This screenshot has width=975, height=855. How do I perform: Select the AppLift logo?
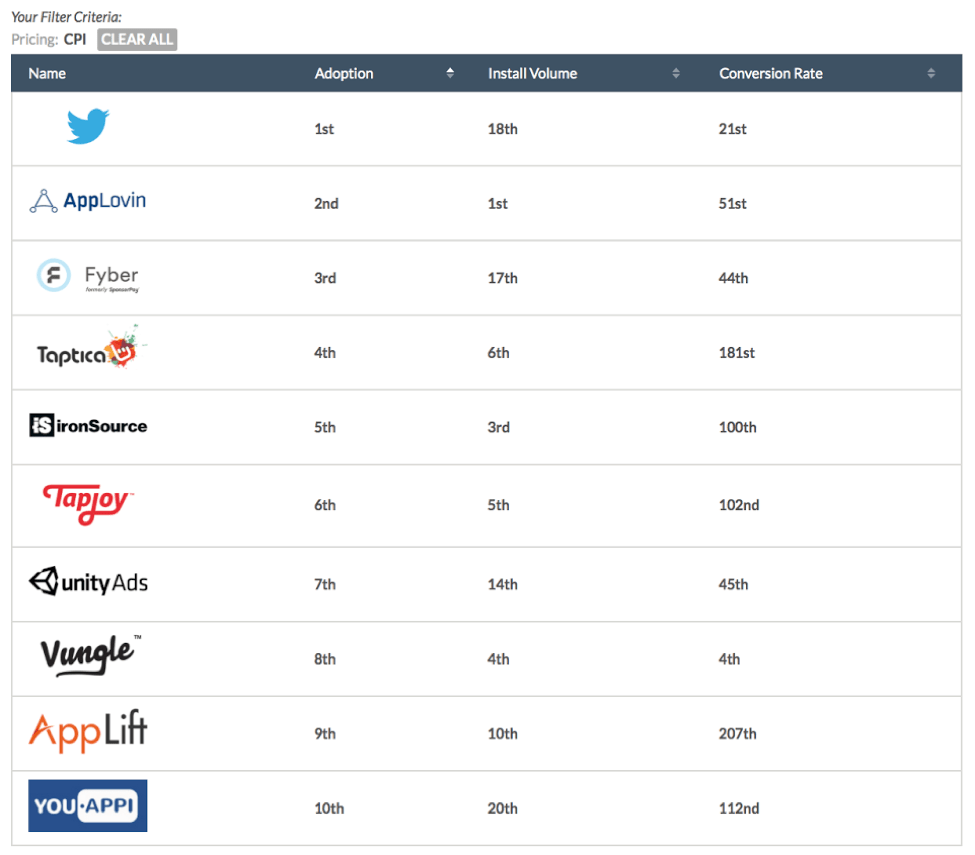tap(88, 731)
